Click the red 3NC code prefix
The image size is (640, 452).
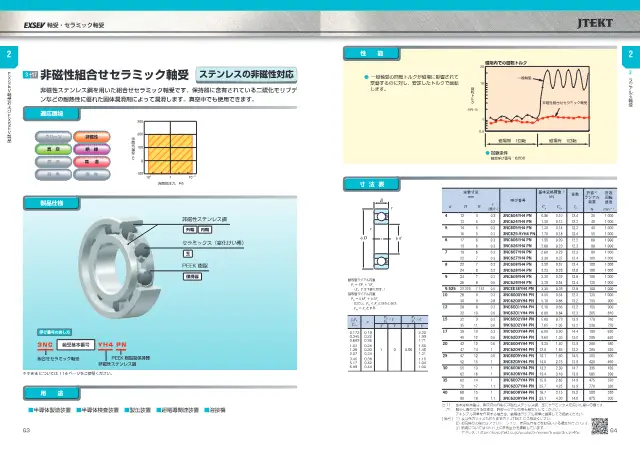[x=45, y=345]
